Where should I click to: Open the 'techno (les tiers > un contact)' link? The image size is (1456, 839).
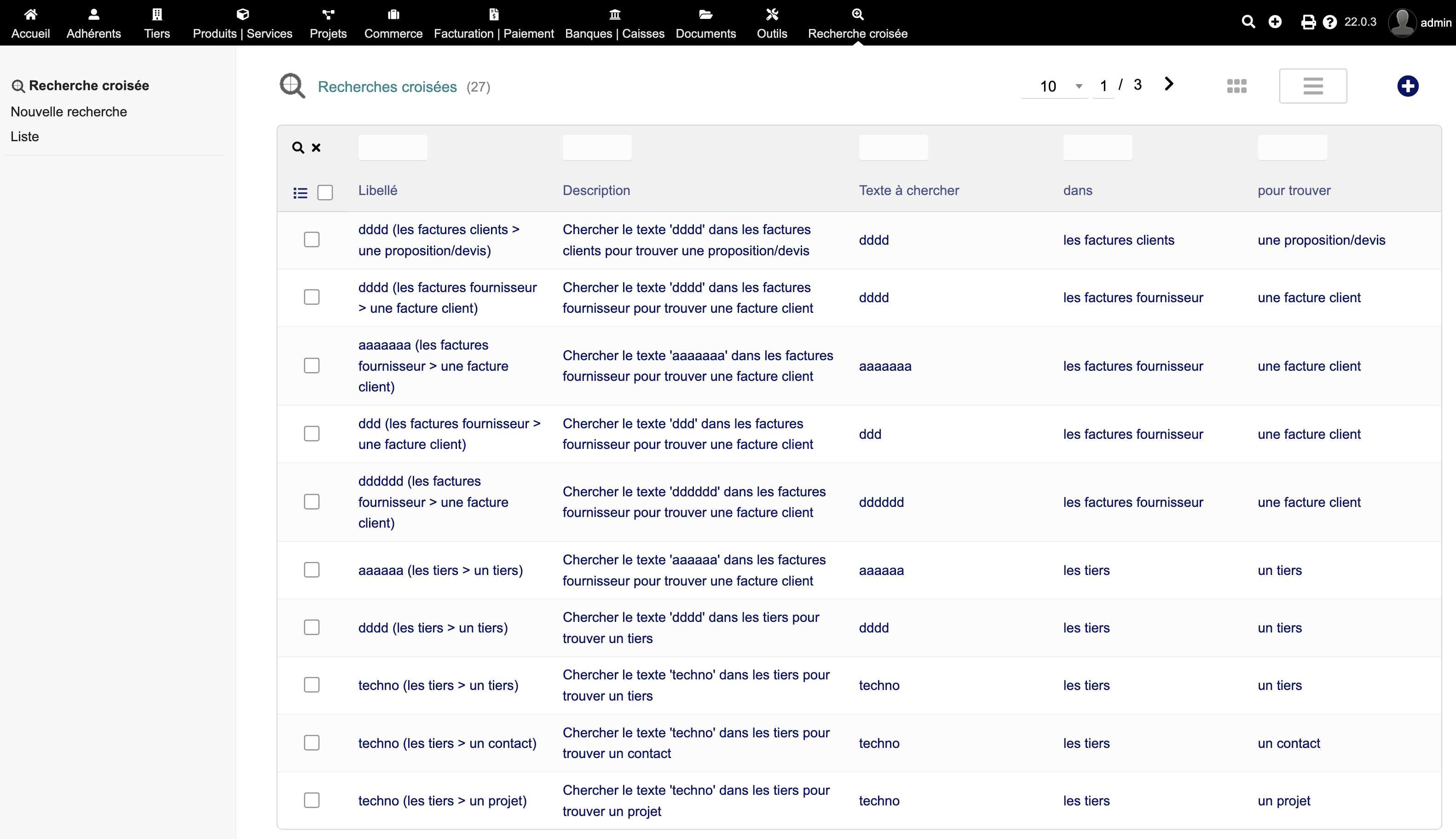447,743
